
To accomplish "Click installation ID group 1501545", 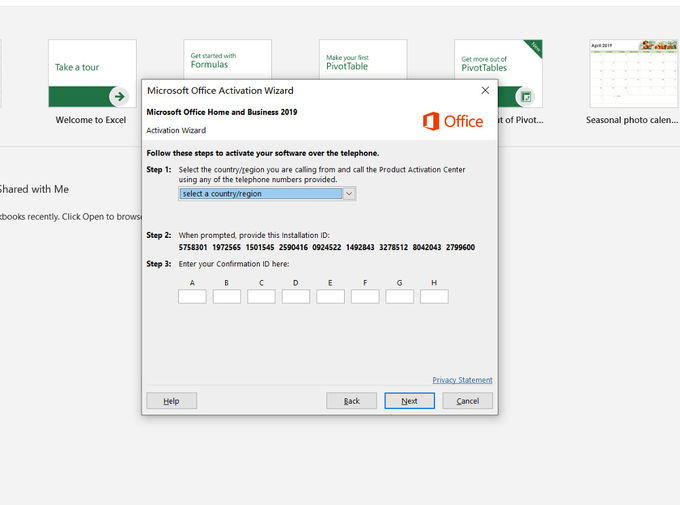I will (260, 247).
